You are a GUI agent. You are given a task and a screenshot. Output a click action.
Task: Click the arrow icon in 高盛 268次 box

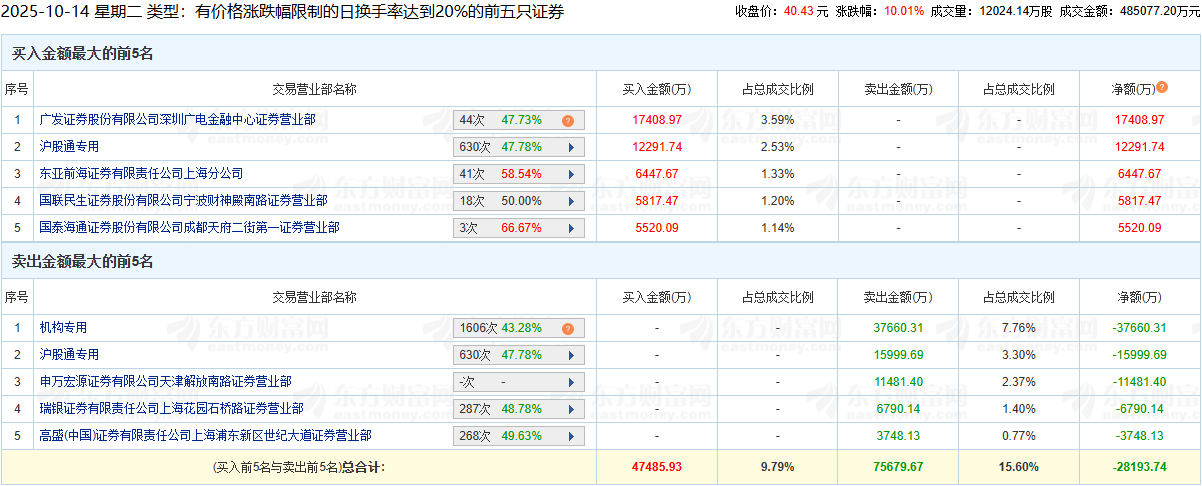(x=571, y=436)
